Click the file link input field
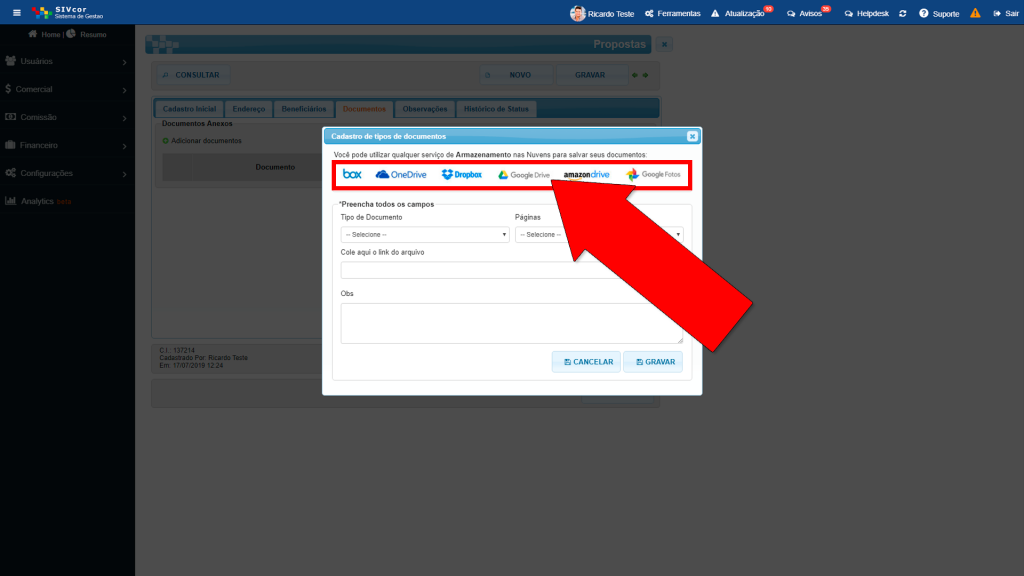 [512, 270]
